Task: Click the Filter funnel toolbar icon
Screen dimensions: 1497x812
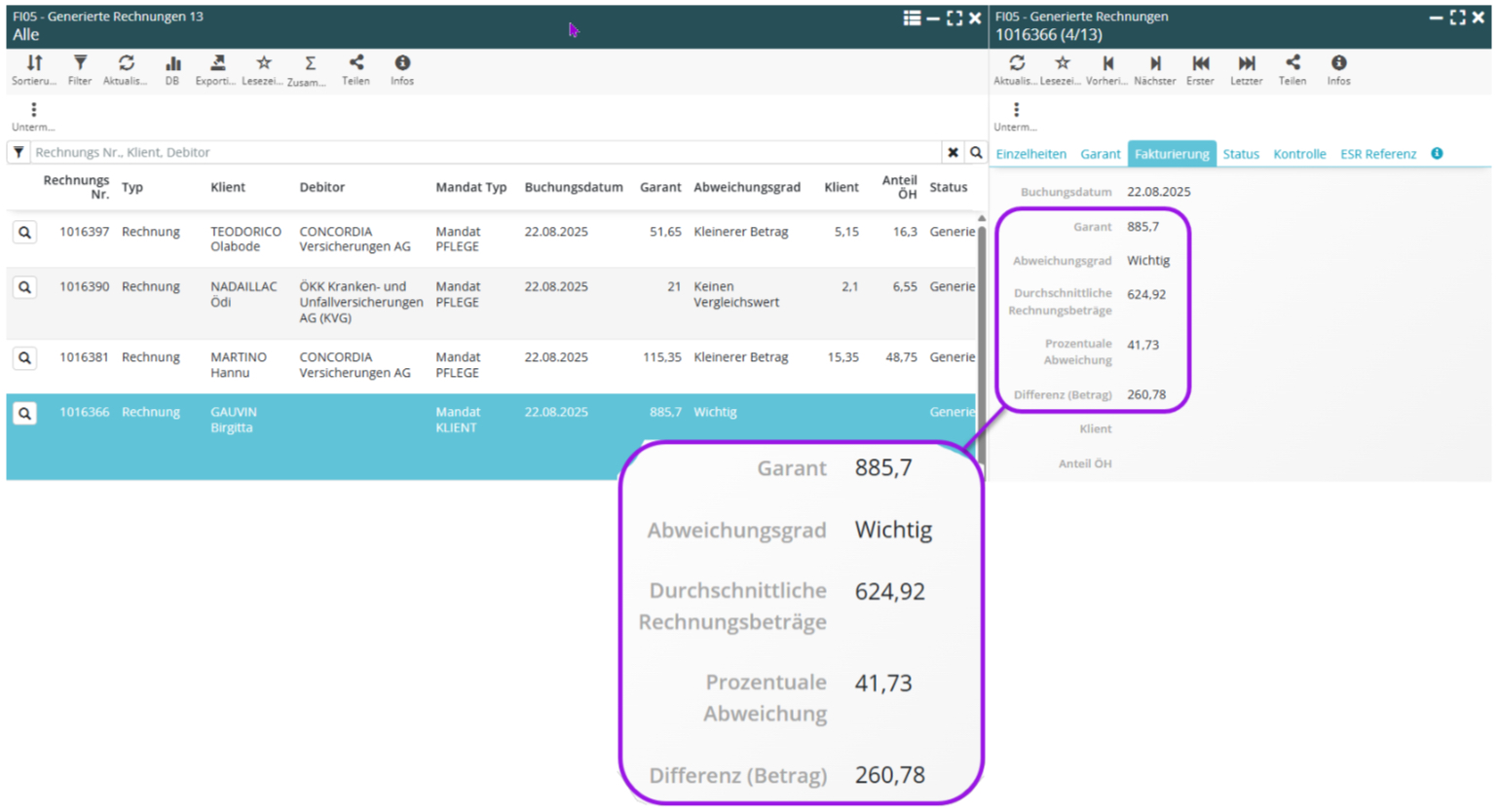Action: 80,70
